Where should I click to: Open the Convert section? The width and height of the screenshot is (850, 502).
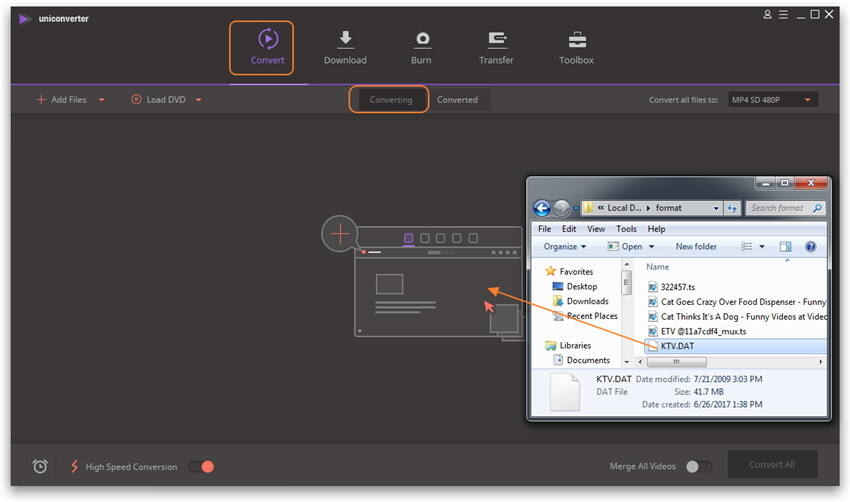point(267,48)
